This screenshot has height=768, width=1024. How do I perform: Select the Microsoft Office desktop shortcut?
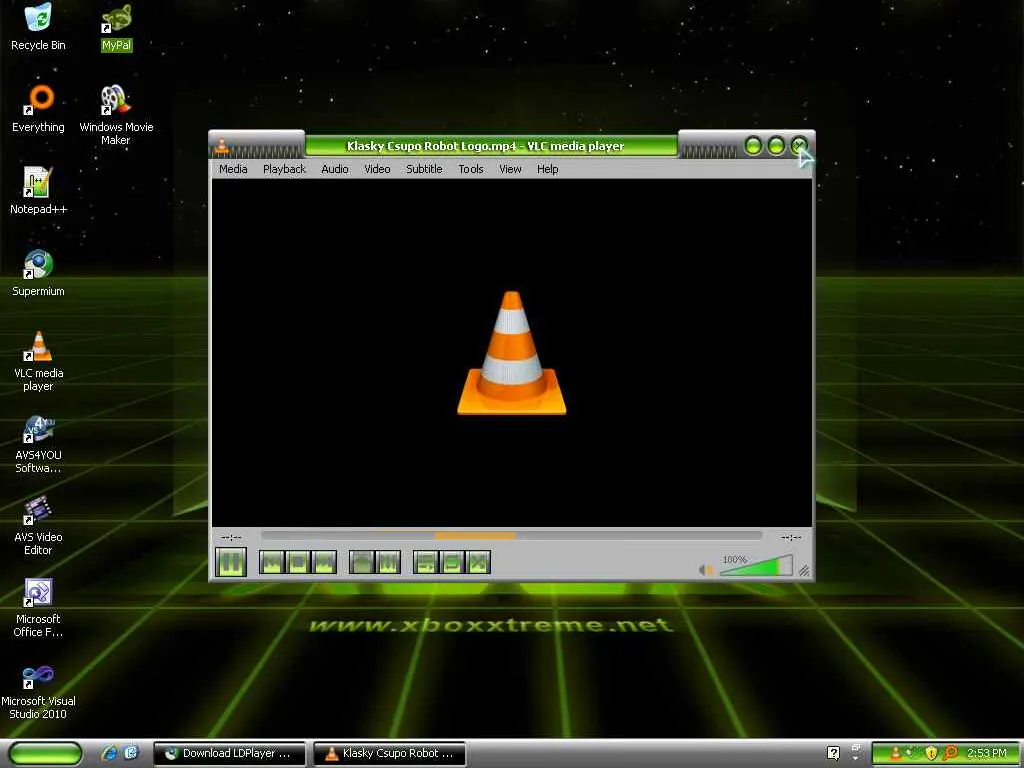[38, 608]
